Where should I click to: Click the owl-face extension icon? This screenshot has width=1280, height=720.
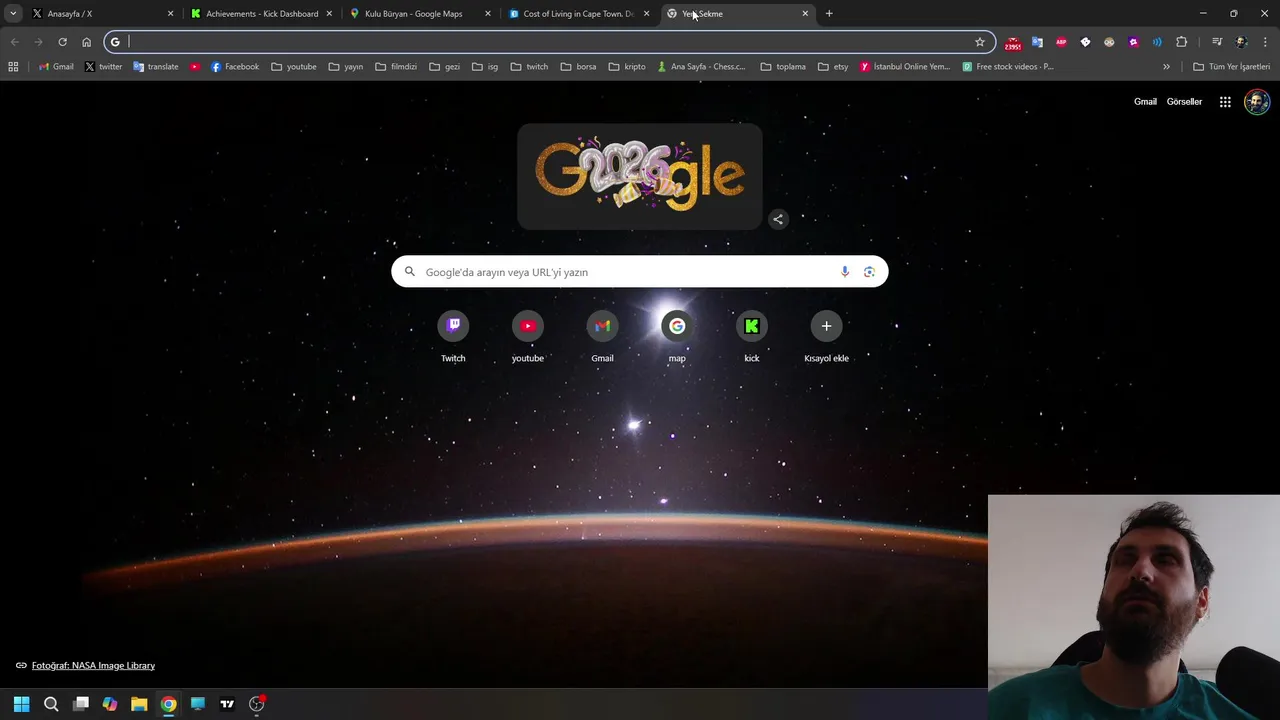[1109, 42]
